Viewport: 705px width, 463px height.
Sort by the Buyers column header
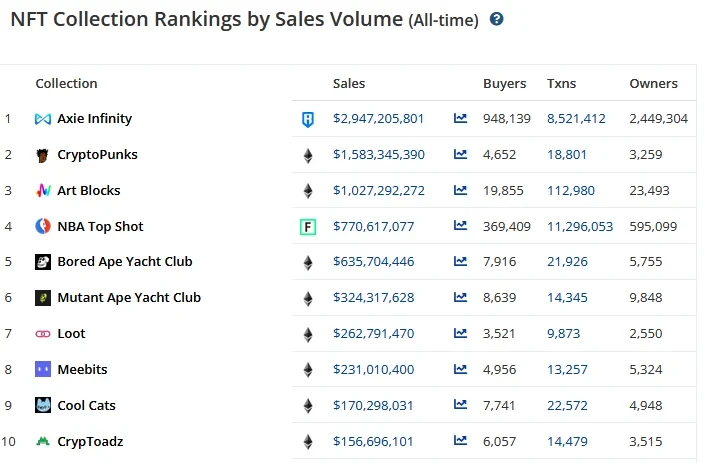coord(504,84)
